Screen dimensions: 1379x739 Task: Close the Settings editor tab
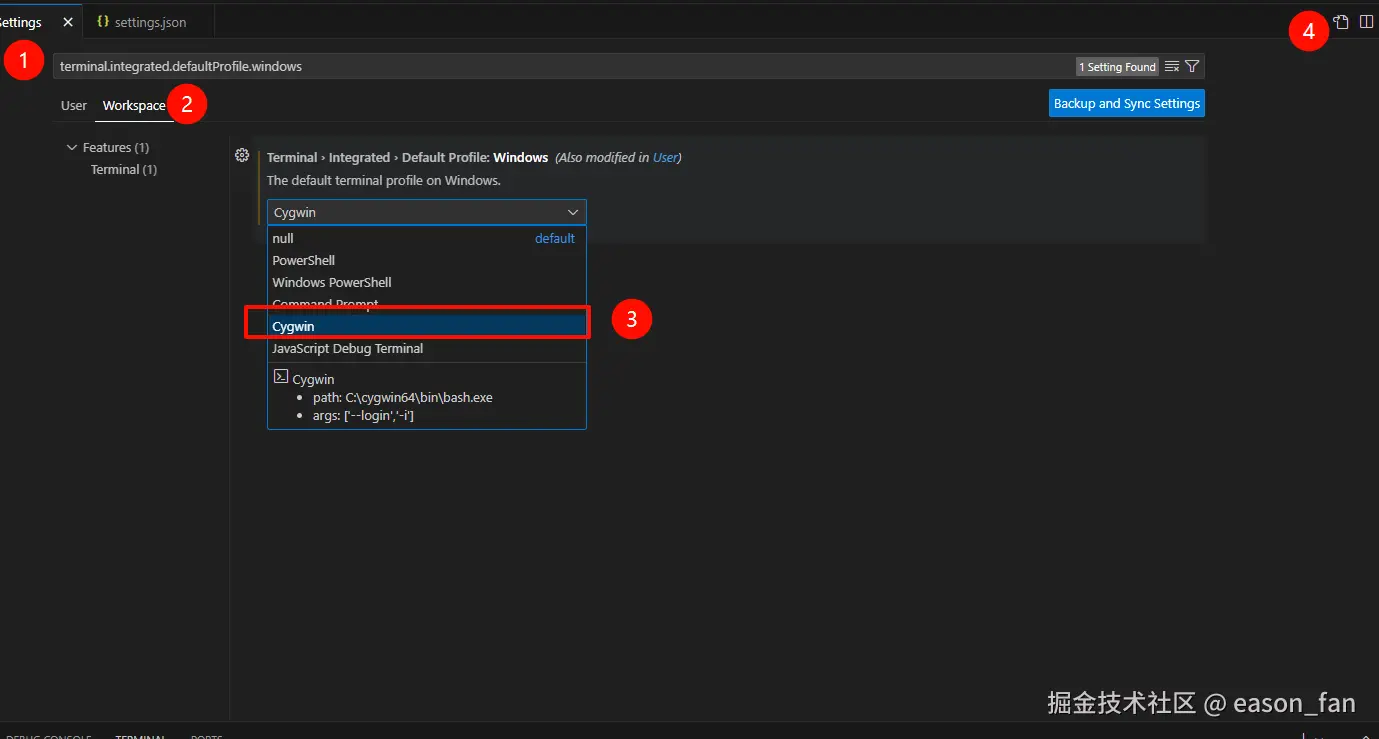pos(68,22)
